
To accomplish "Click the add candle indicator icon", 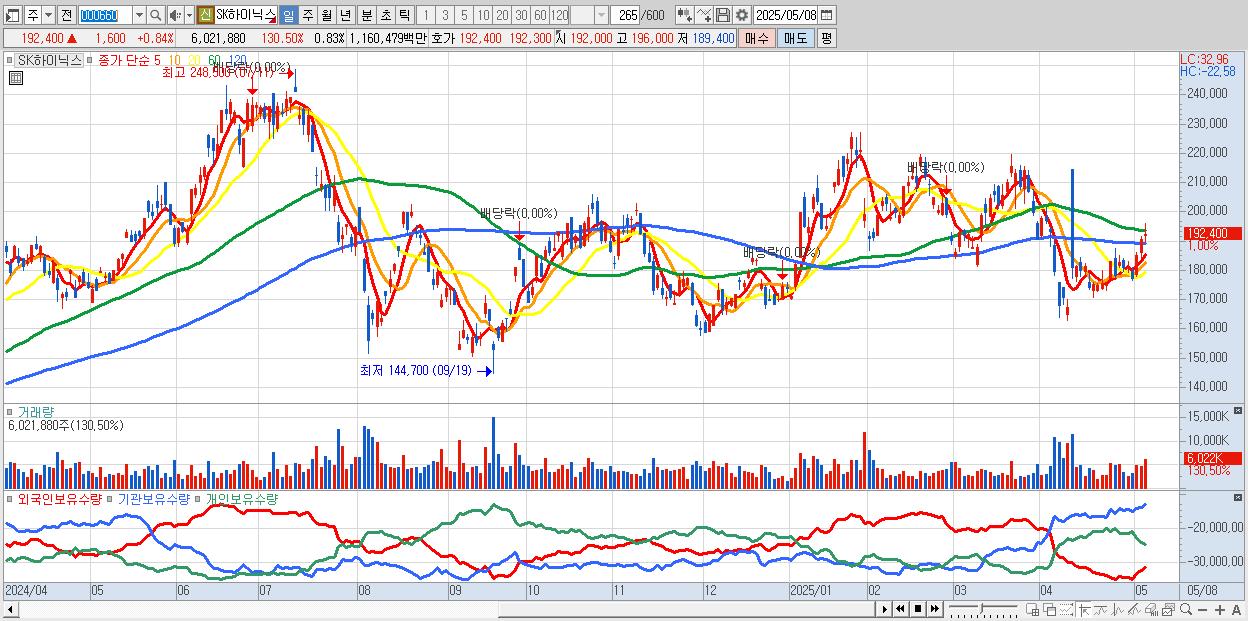I will (685, 15).
